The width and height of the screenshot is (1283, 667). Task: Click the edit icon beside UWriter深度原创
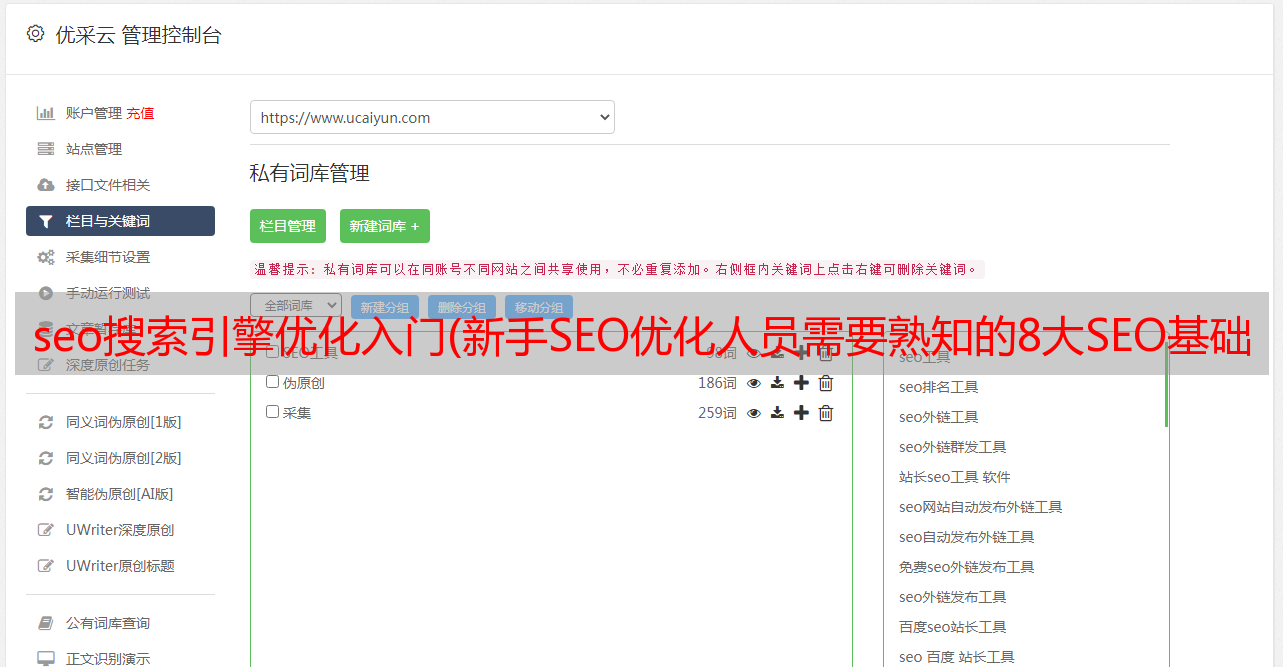point(46,530)
